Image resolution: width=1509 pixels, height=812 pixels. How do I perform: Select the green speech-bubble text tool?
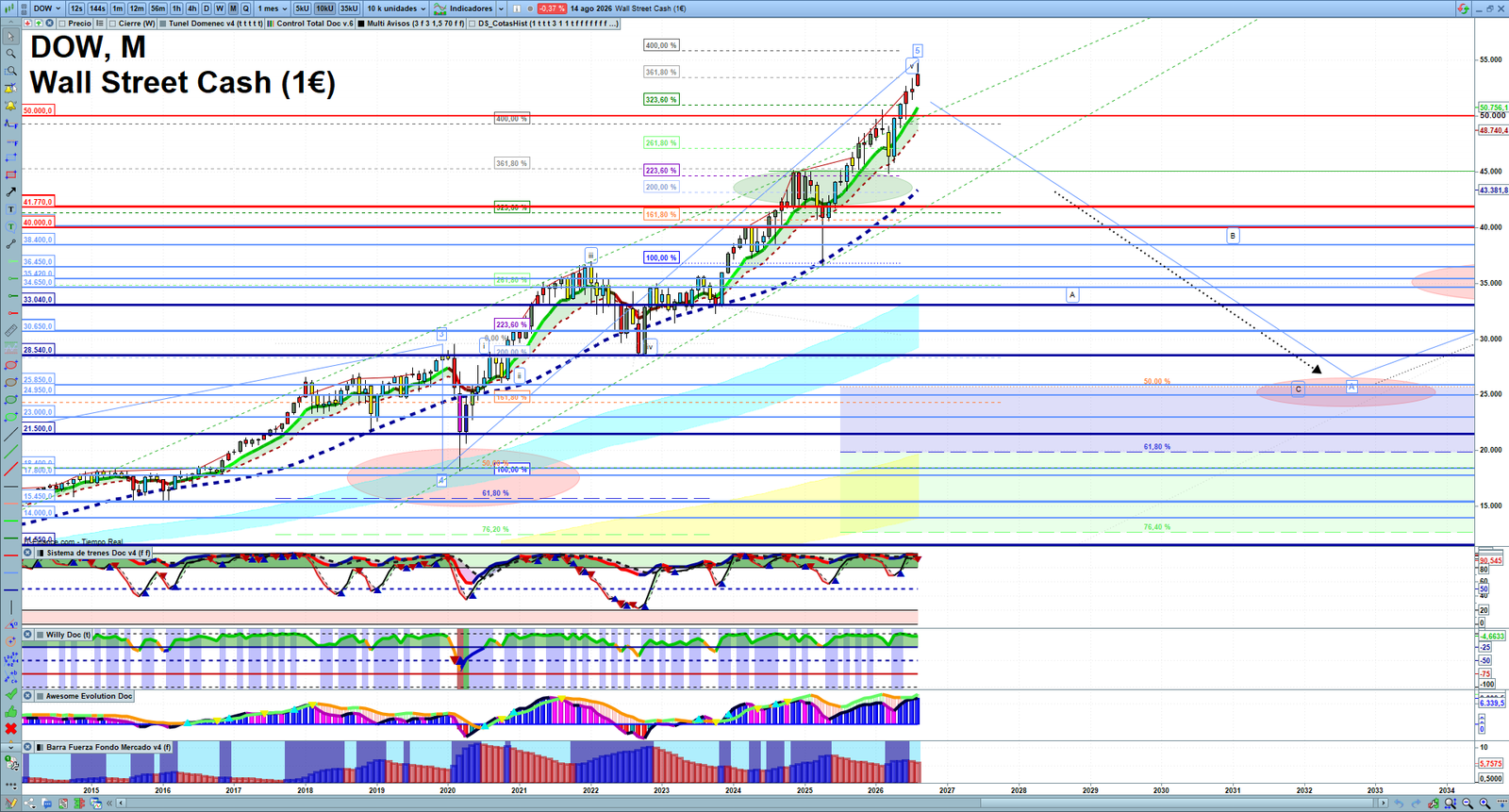[x=10, y=226]
